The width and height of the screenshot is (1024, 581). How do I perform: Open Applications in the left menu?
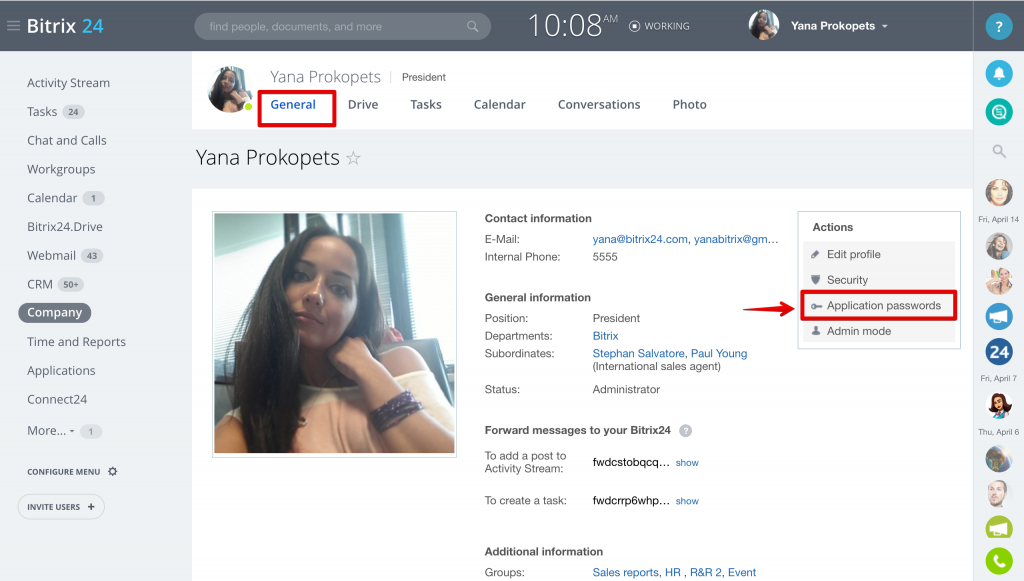pos(61,370)
